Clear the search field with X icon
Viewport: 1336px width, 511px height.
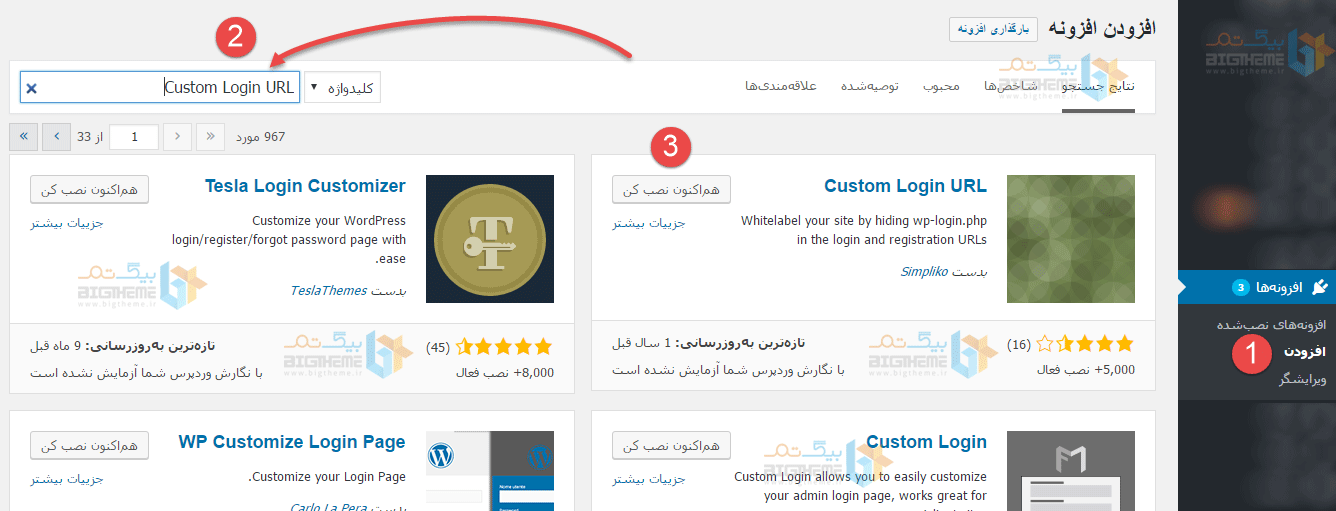[x=31, y=88]
